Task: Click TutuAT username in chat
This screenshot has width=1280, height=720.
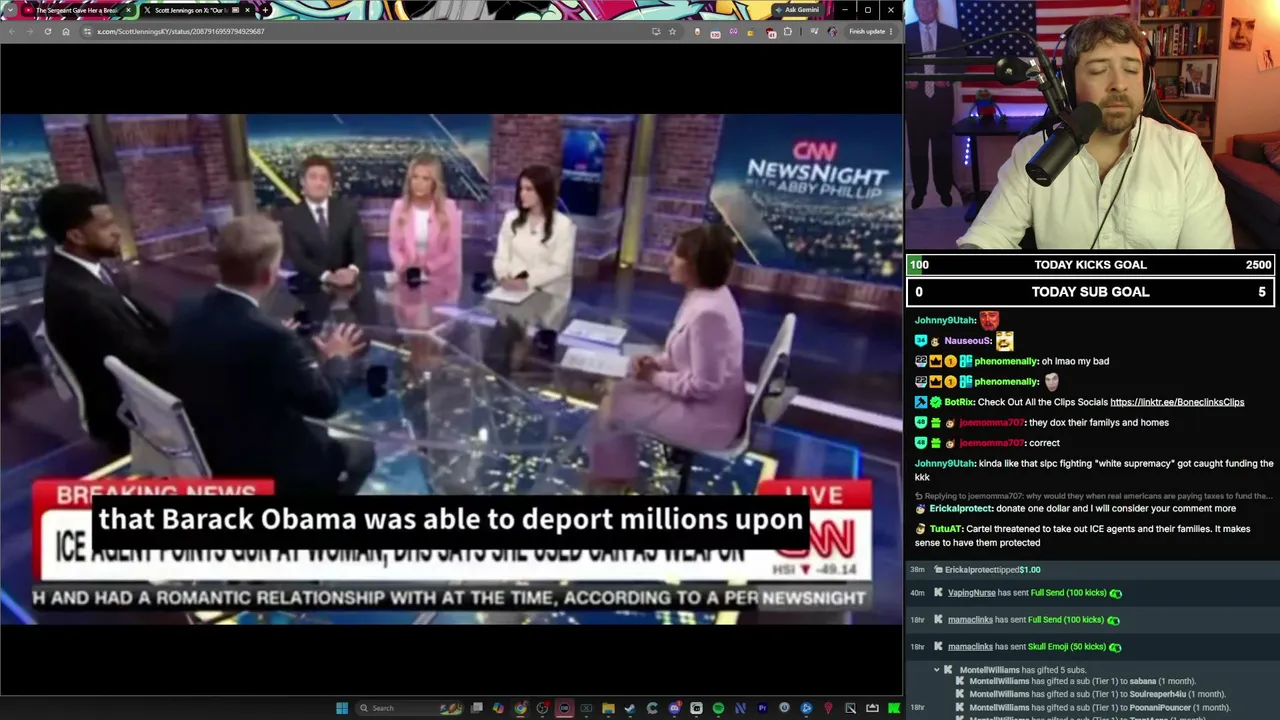Action: [x=945, y=529]
